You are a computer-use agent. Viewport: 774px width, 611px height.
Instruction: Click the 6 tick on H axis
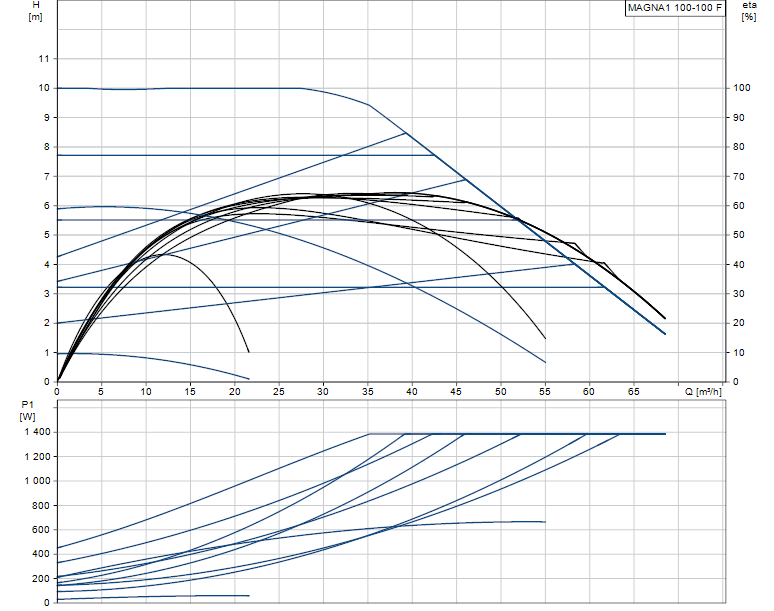tap(47, 205)
